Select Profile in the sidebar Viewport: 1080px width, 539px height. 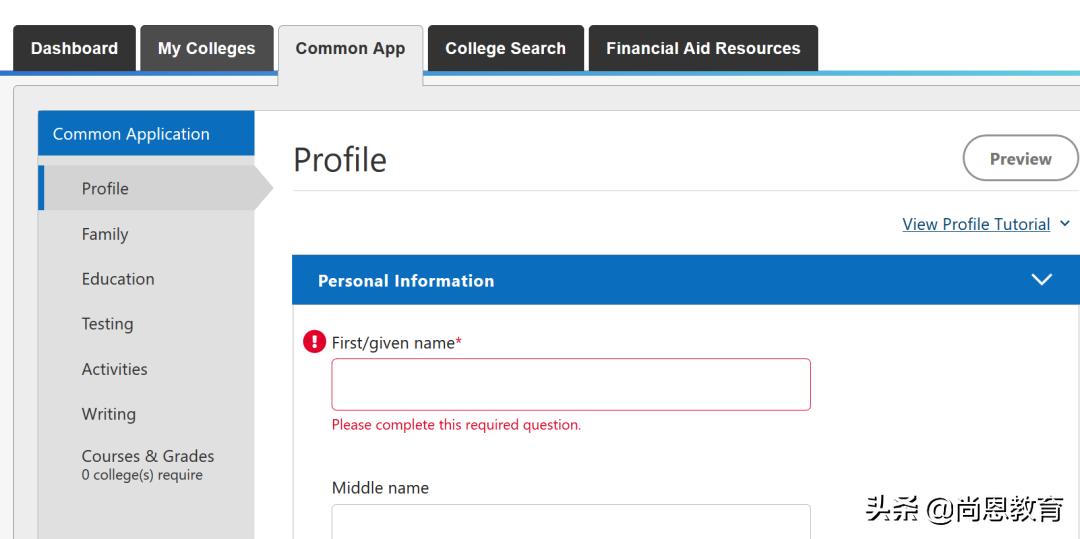(x=105, y=188)
